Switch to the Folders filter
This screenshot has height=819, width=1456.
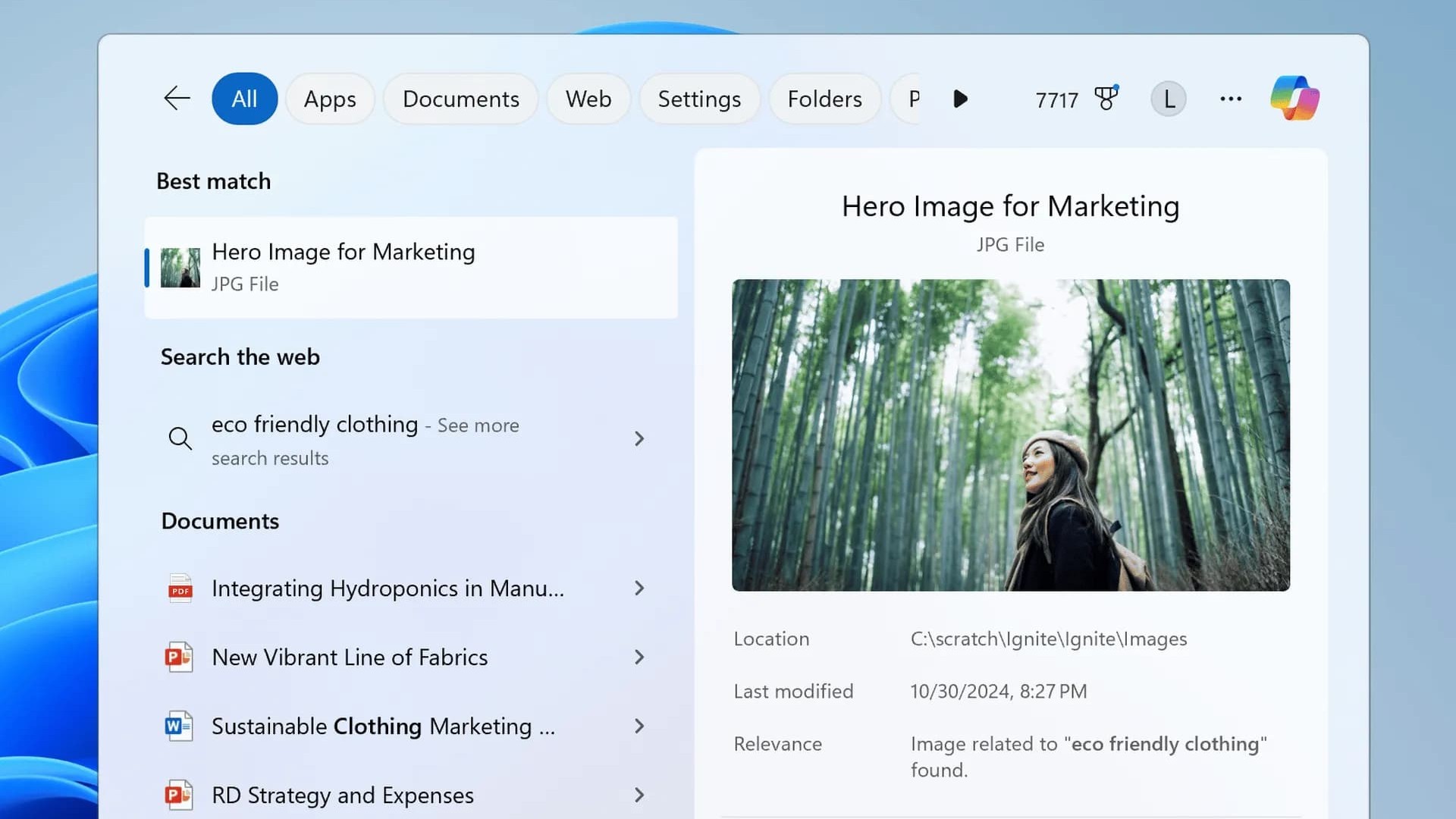tap(824, 99)
